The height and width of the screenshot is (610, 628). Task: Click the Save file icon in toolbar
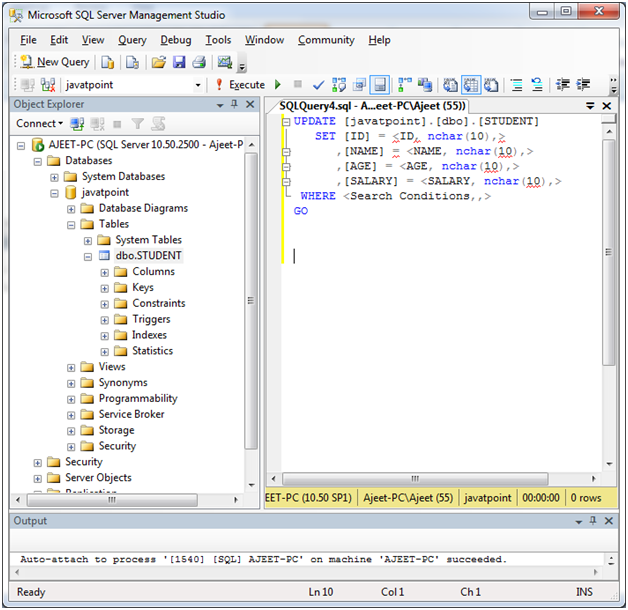point(179,62)
